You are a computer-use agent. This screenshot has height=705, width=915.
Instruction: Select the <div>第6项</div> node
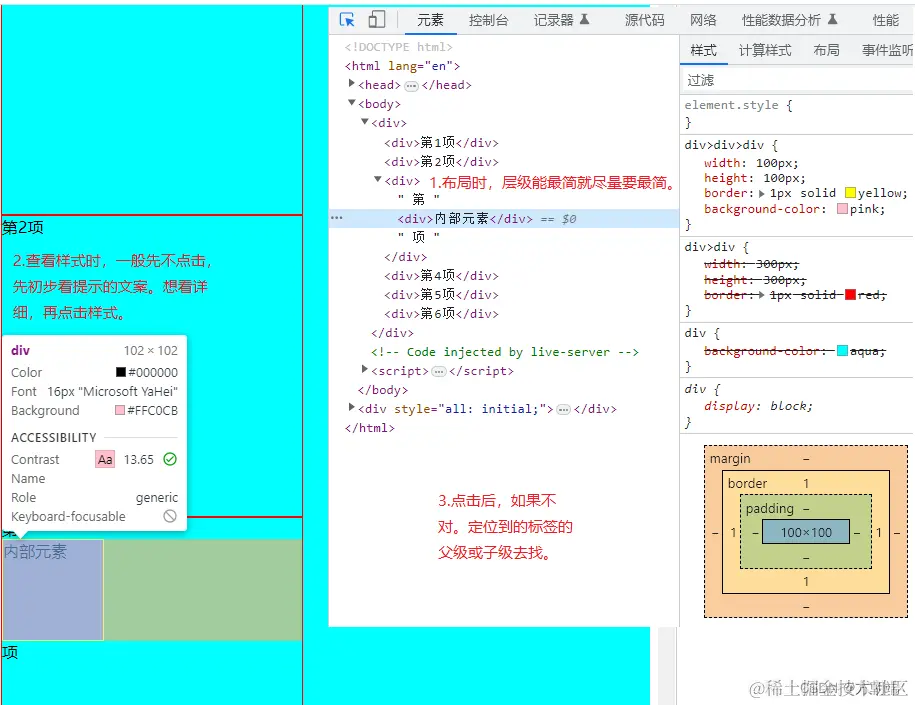tap(441, 314)
